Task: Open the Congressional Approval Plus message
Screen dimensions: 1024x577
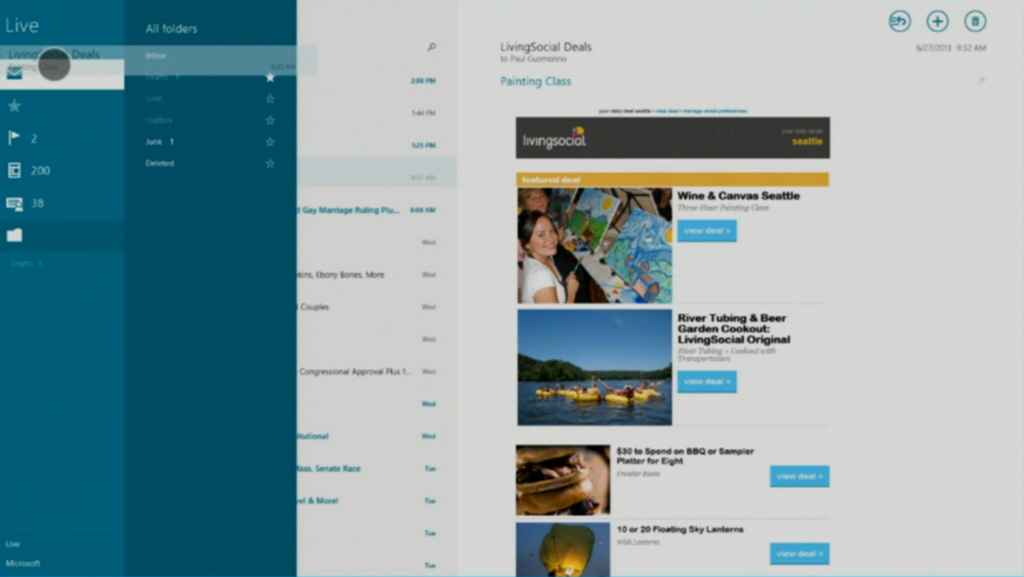Action: 377,371
